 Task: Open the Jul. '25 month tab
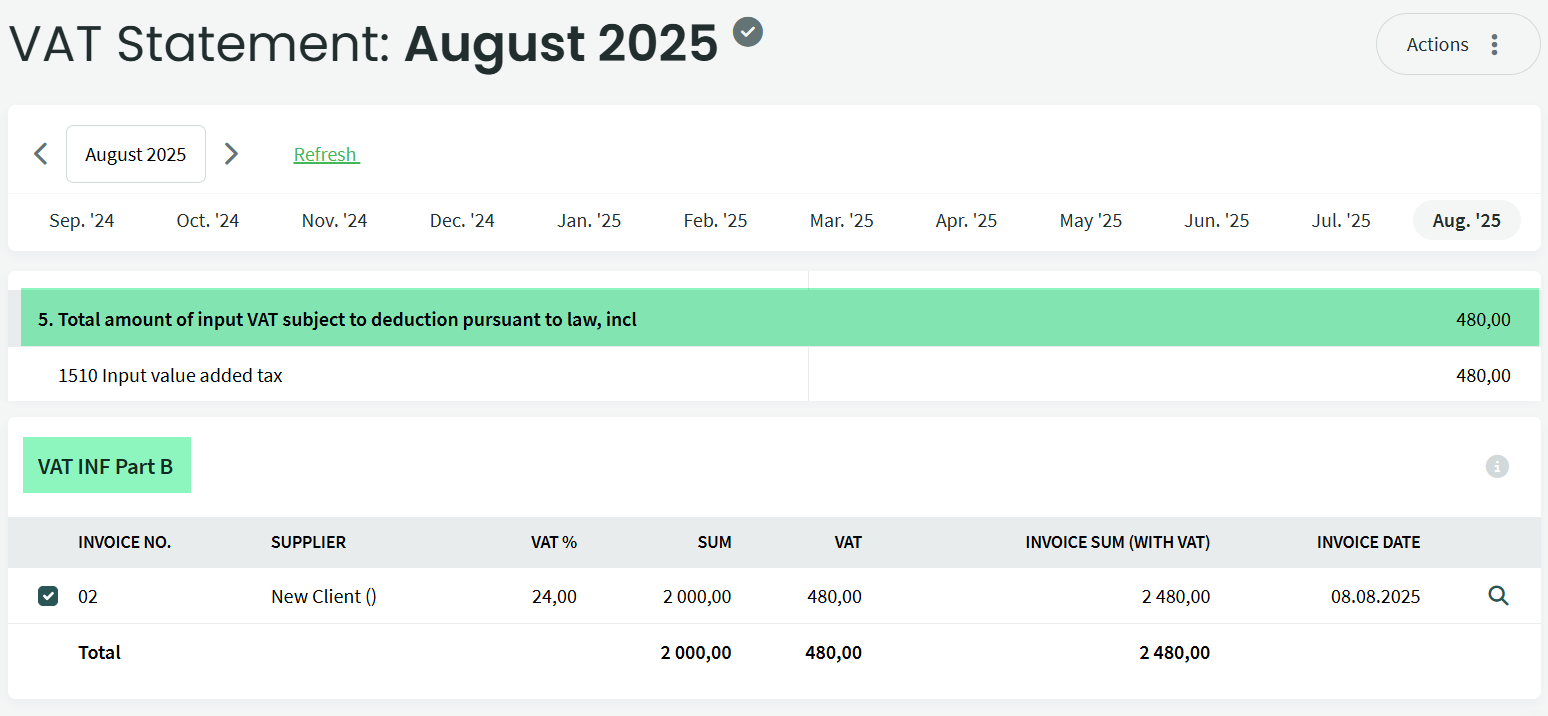[1341, 221]
